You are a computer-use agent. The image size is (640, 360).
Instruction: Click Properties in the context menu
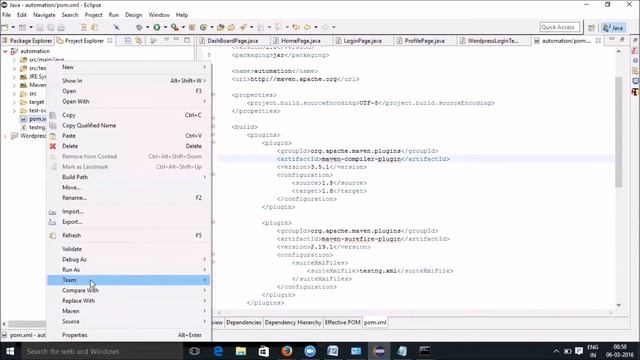(x=129, y=335)
